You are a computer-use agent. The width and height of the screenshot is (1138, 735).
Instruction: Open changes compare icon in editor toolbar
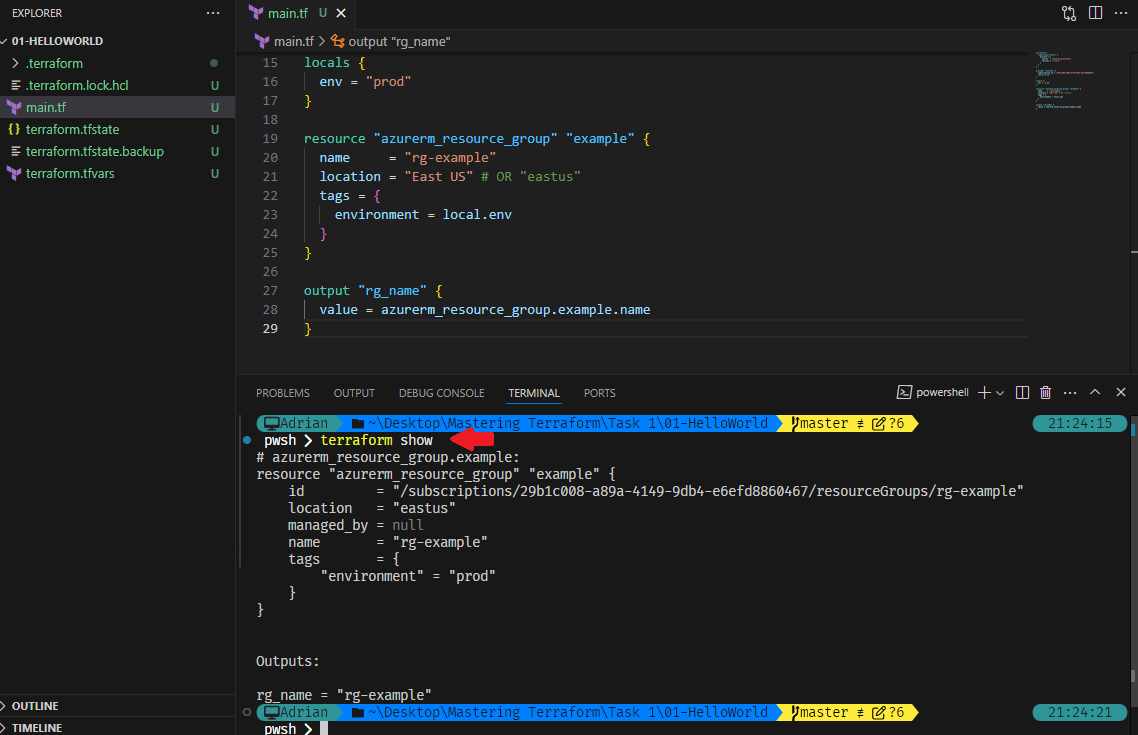point(1068,13)
